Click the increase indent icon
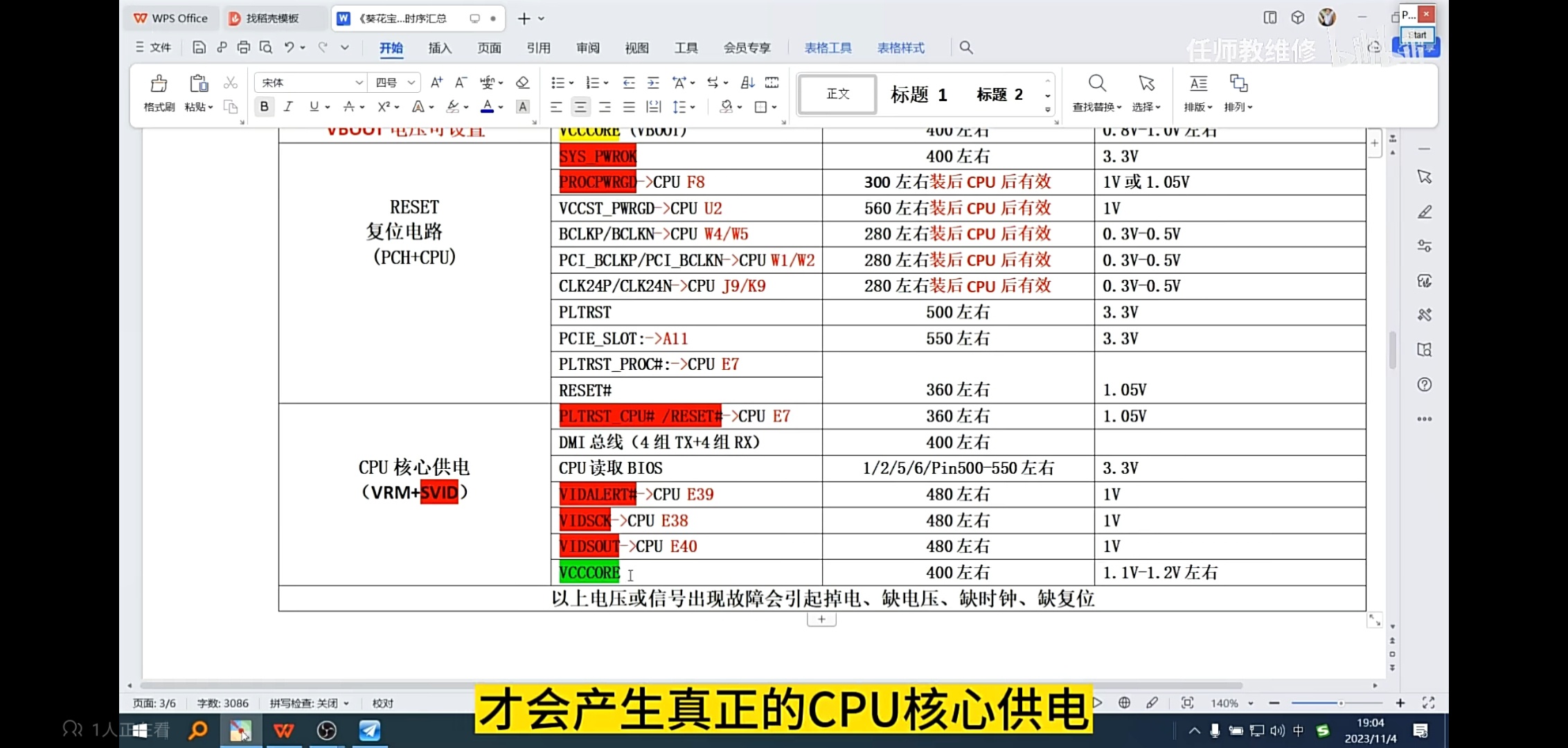 click(652, 82)
